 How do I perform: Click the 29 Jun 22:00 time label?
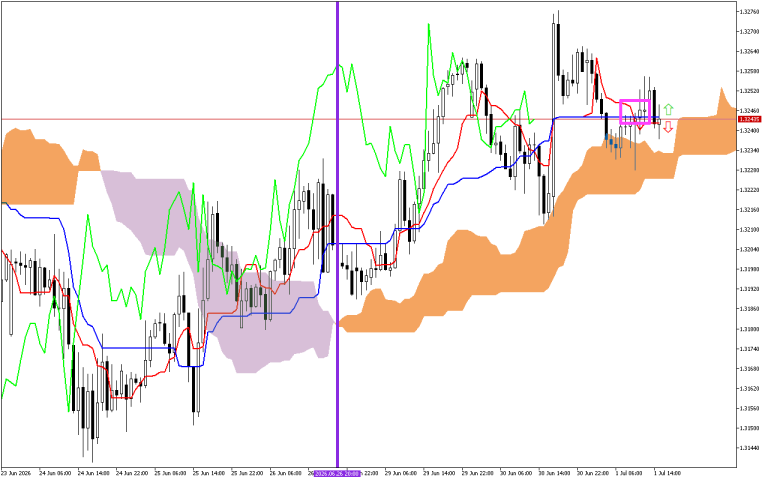point(478,474)
